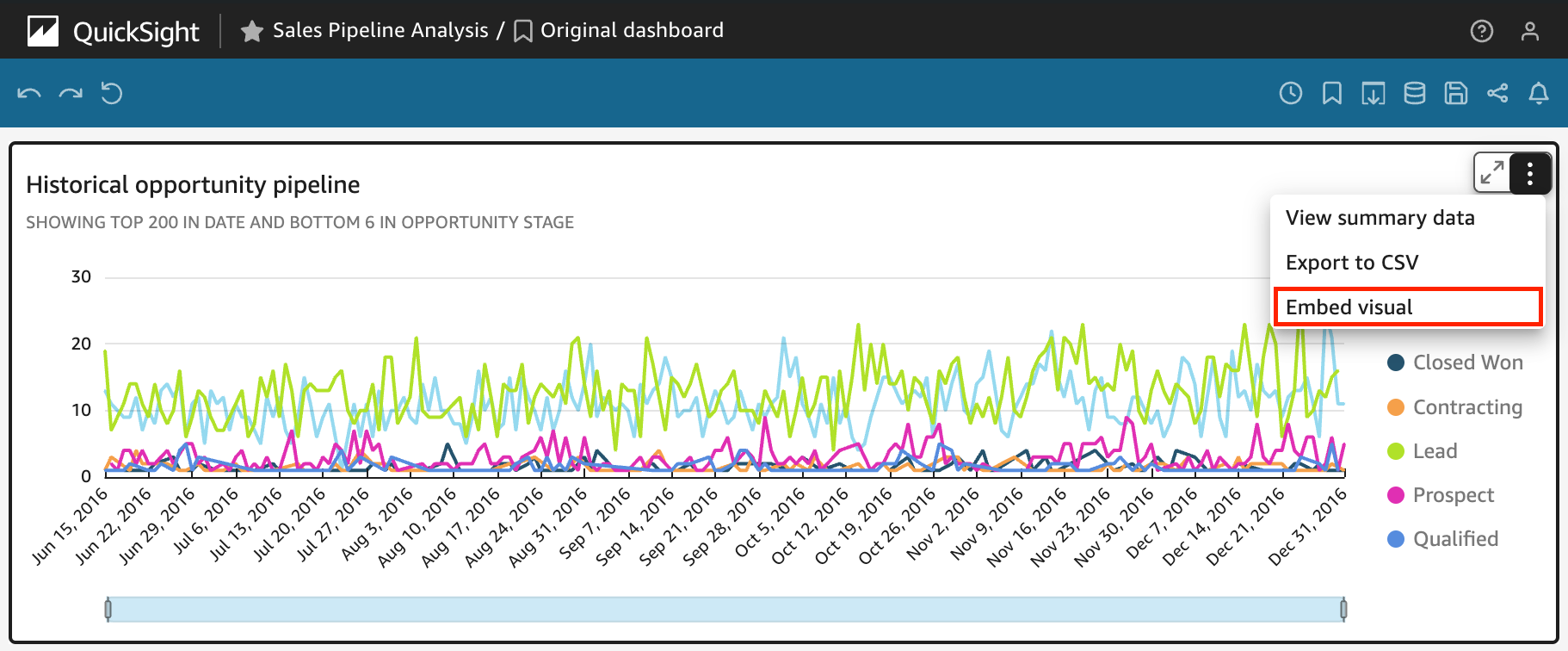Click the orange Contracting color dot
Viewport: 1568px width, 651px height.
pyautogui.click(x=1396, y=407)
